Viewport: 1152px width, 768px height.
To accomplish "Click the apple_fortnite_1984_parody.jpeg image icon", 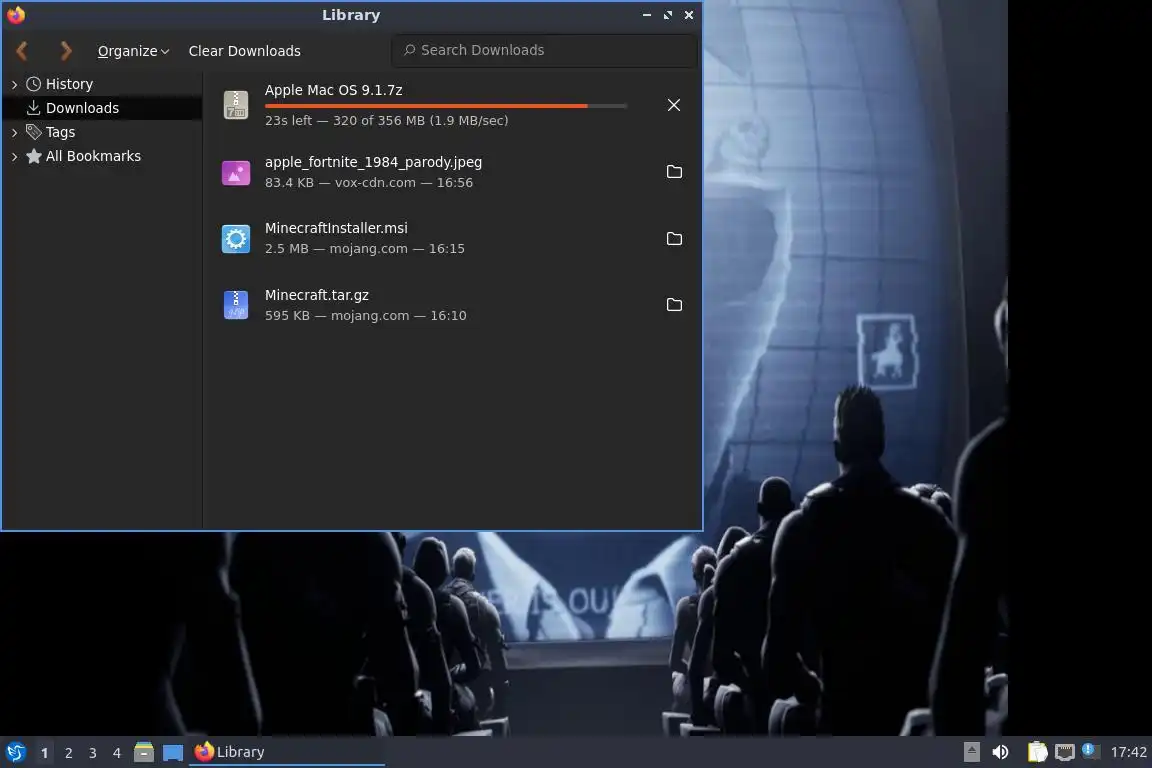I will point(236,173).
